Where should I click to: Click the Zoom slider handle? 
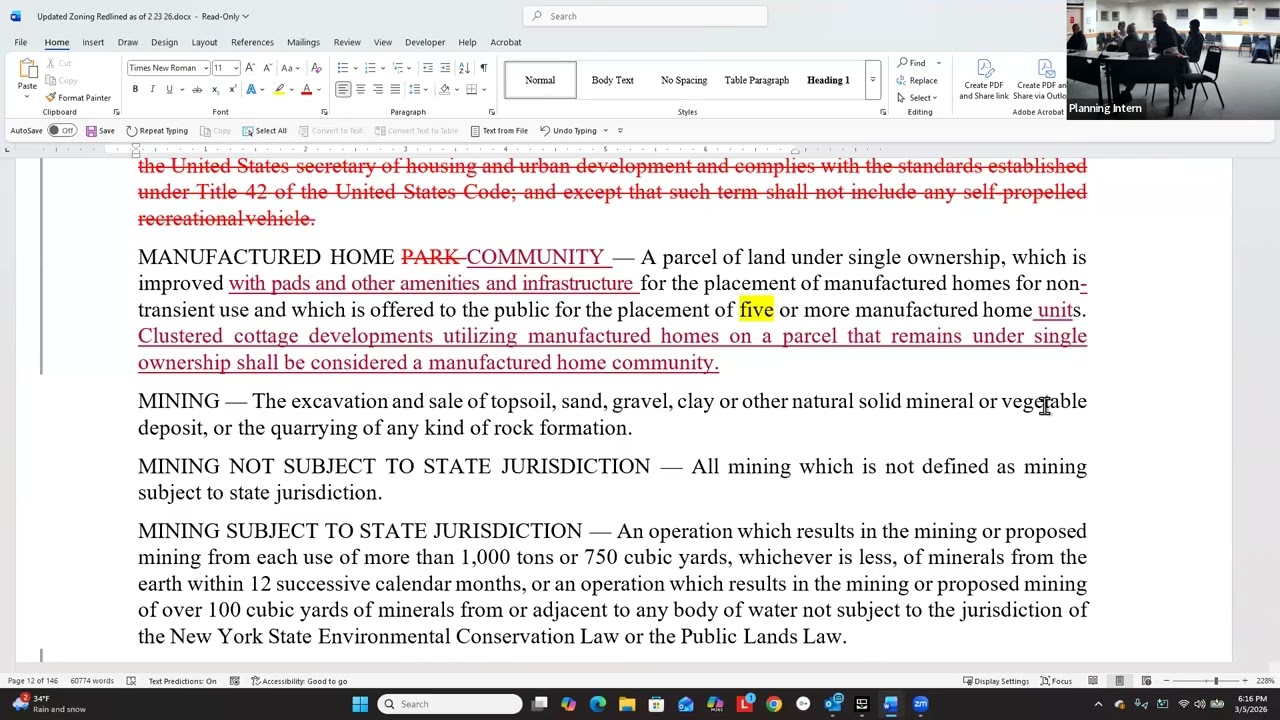pos(1216,681)
